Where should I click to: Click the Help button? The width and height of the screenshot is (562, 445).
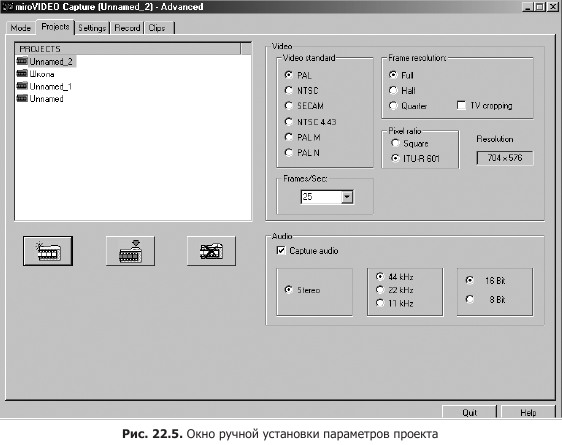528,412
